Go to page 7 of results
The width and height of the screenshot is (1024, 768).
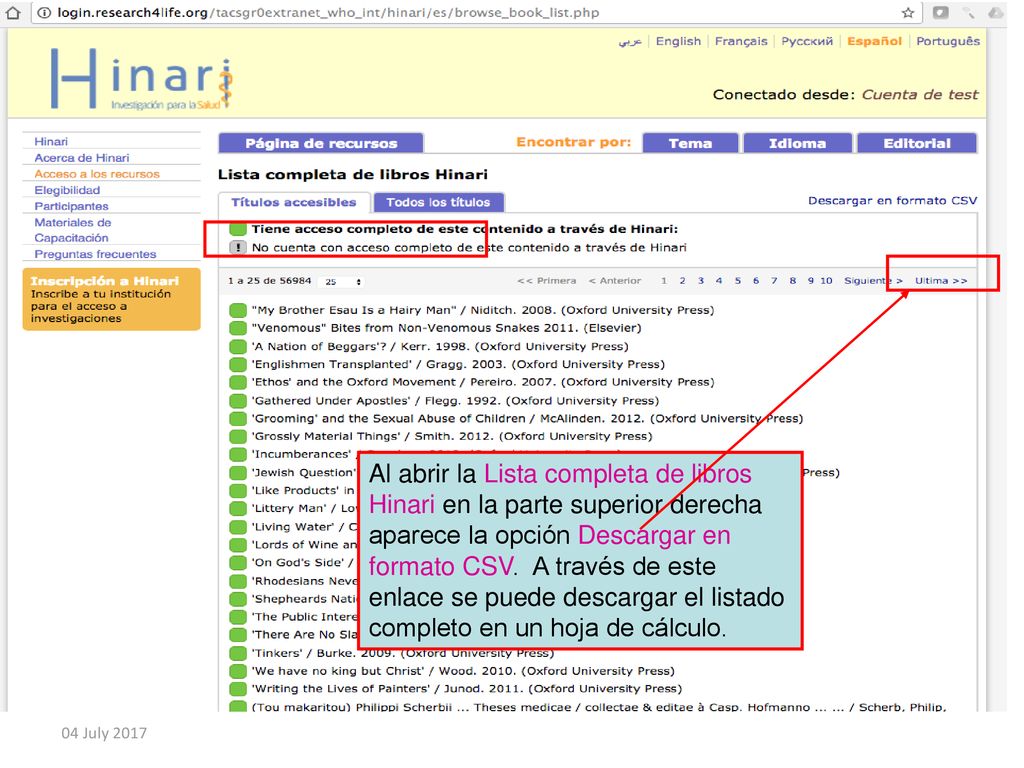pos(774,281)
